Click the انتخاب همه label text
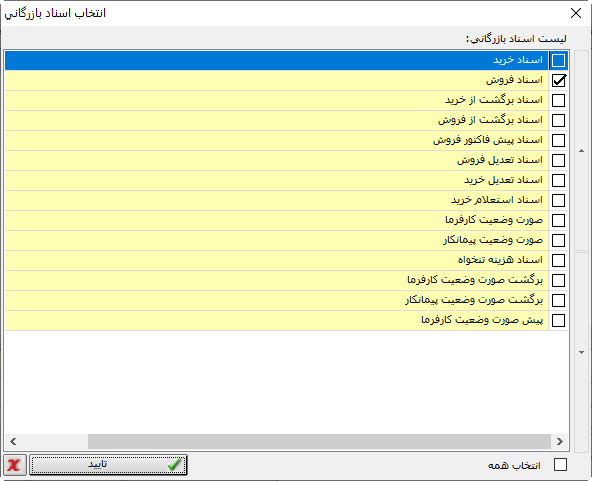The width and height of the screenshot is (592, 481). pyautogui.click(x=514, y=466)
